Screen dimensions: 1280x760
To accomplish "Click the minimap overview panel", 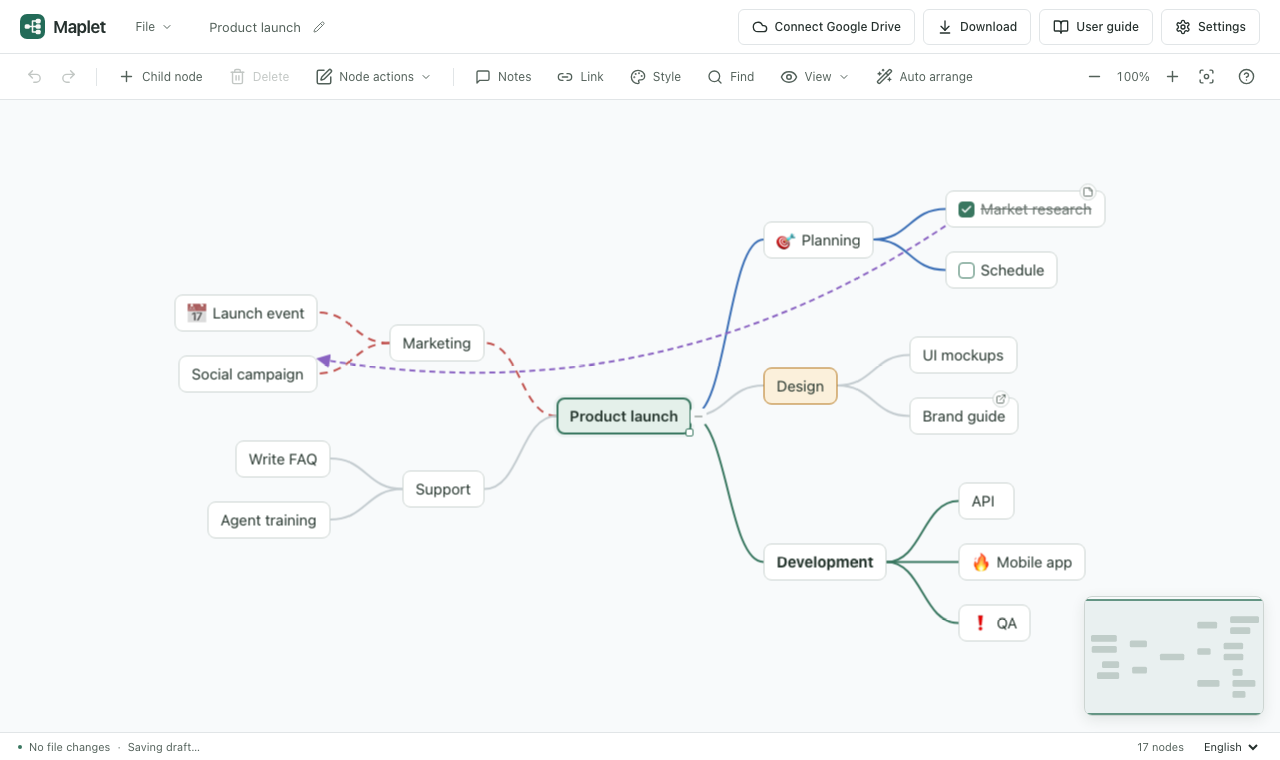I will coord(1174,656).
